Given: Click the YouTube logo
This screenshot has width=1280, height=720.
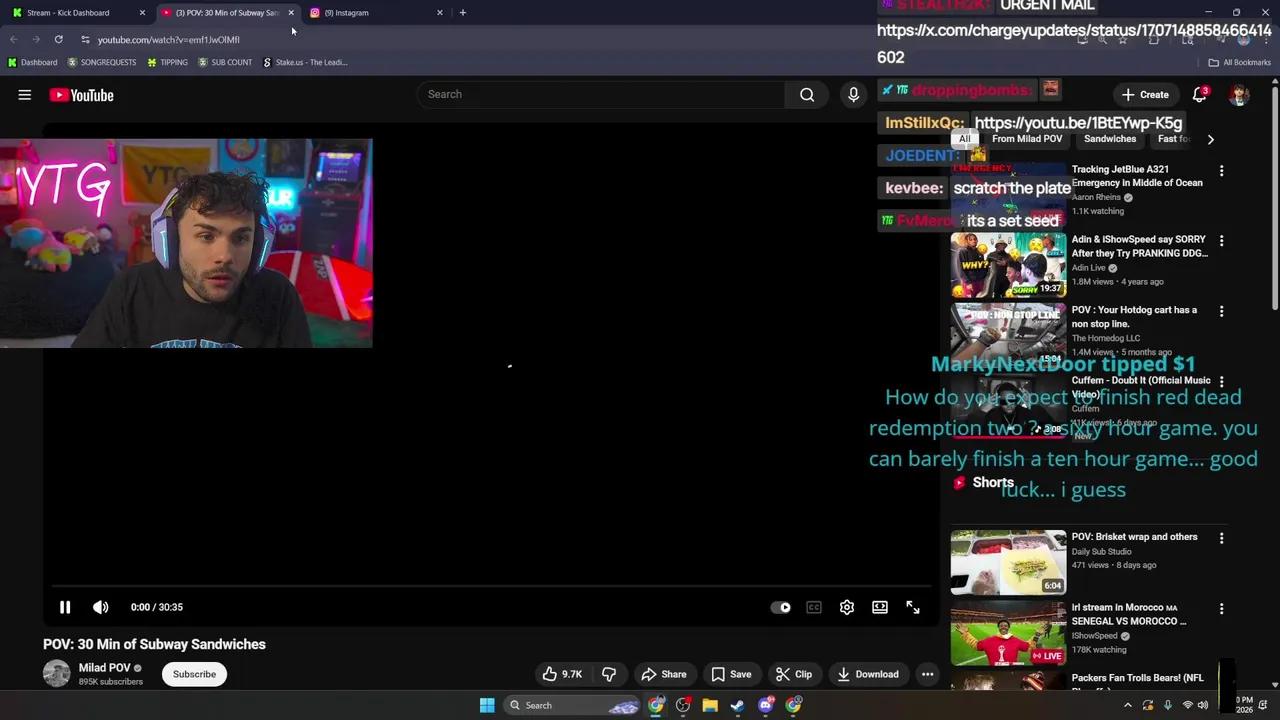Looking at the screenshot, I should (81, 95).
